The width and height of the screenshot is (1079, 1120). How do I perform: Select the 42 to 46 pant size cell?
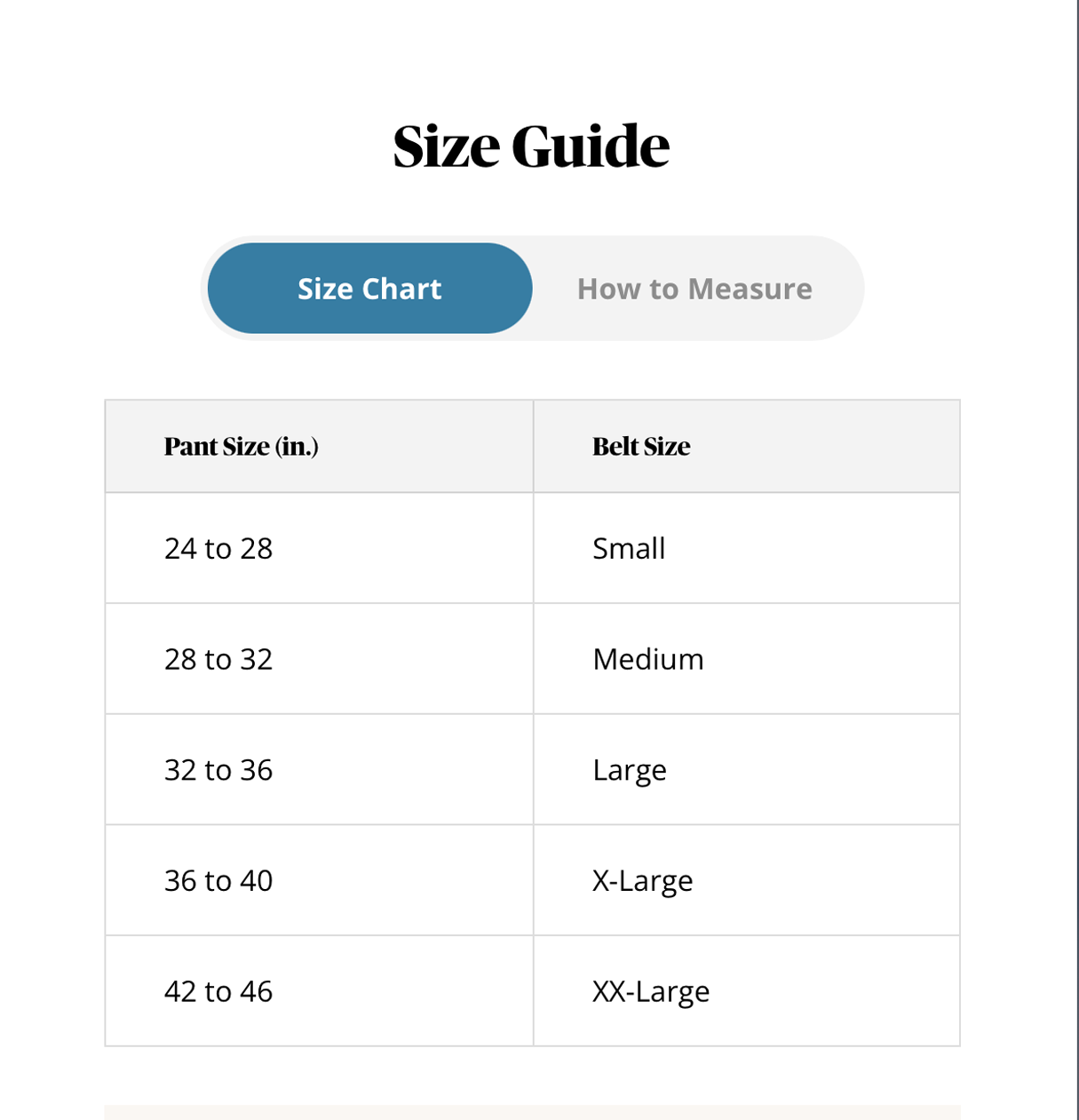218,991
